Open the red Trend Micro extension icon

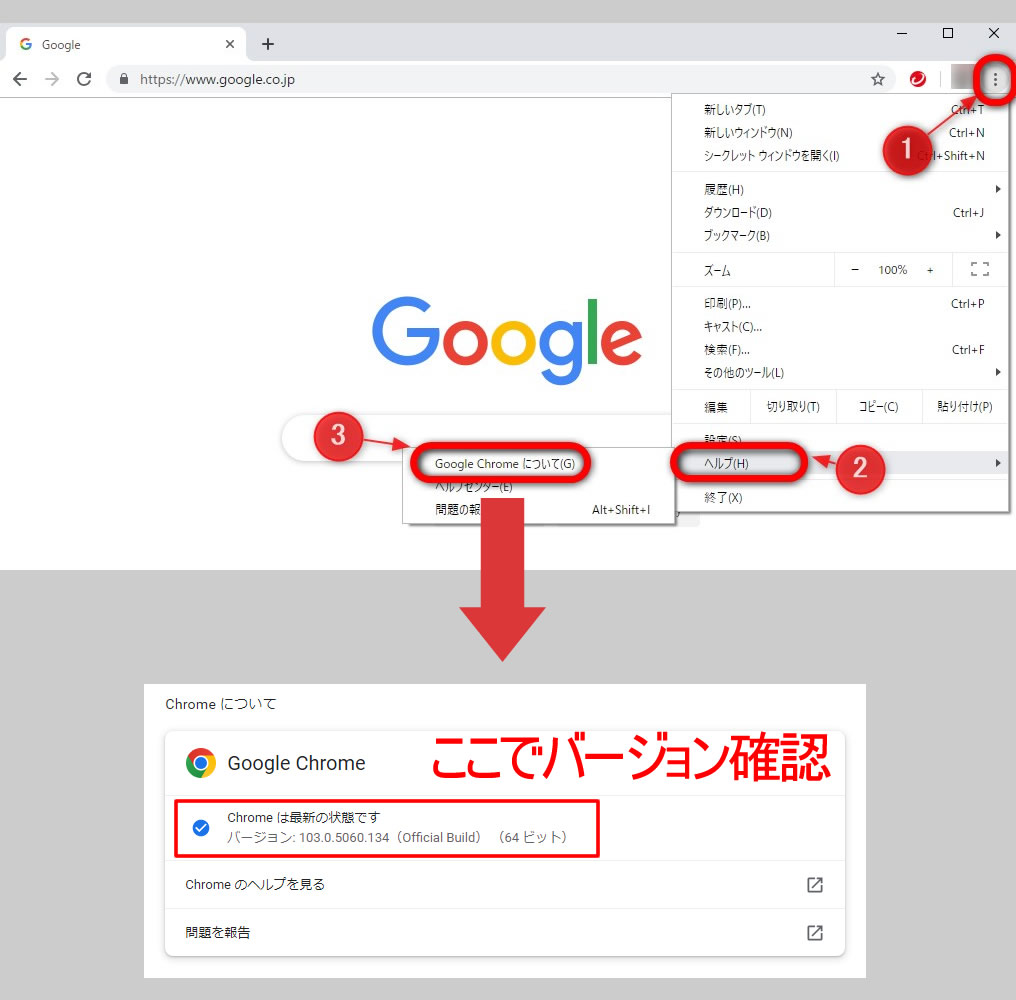click(918, 79)
